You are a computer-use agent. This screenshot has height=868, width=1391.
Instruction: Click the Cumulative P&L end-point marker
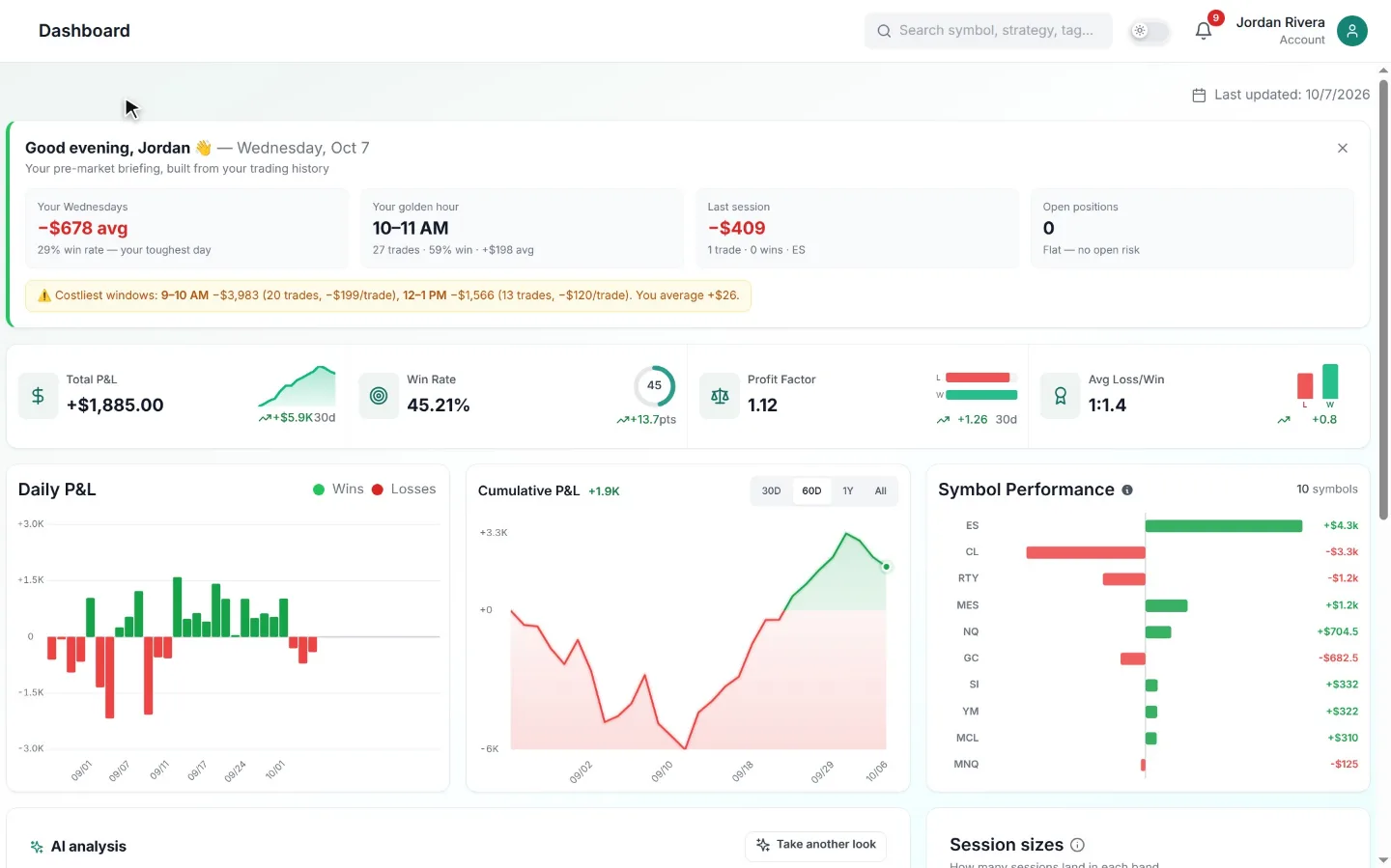886,567
